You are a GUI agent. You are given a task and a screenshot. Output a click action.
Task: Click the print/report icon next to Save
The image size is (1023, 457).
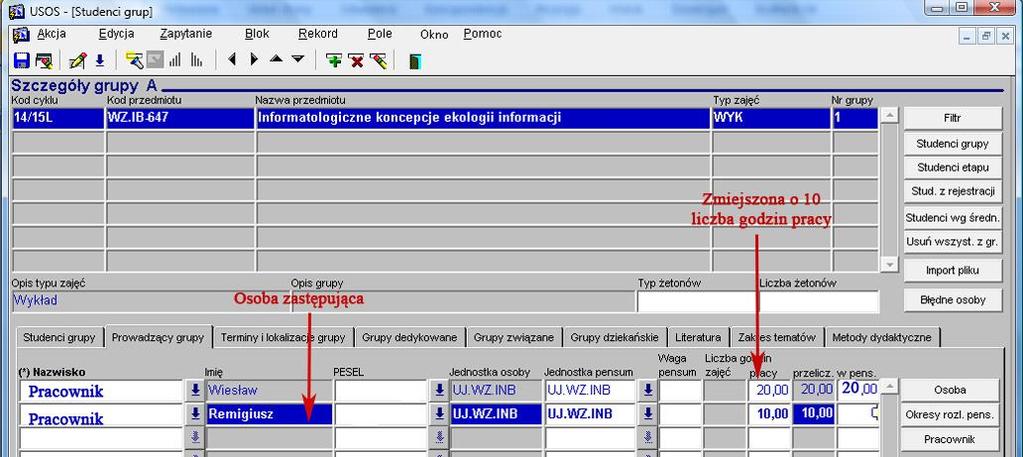coord(44,61)
